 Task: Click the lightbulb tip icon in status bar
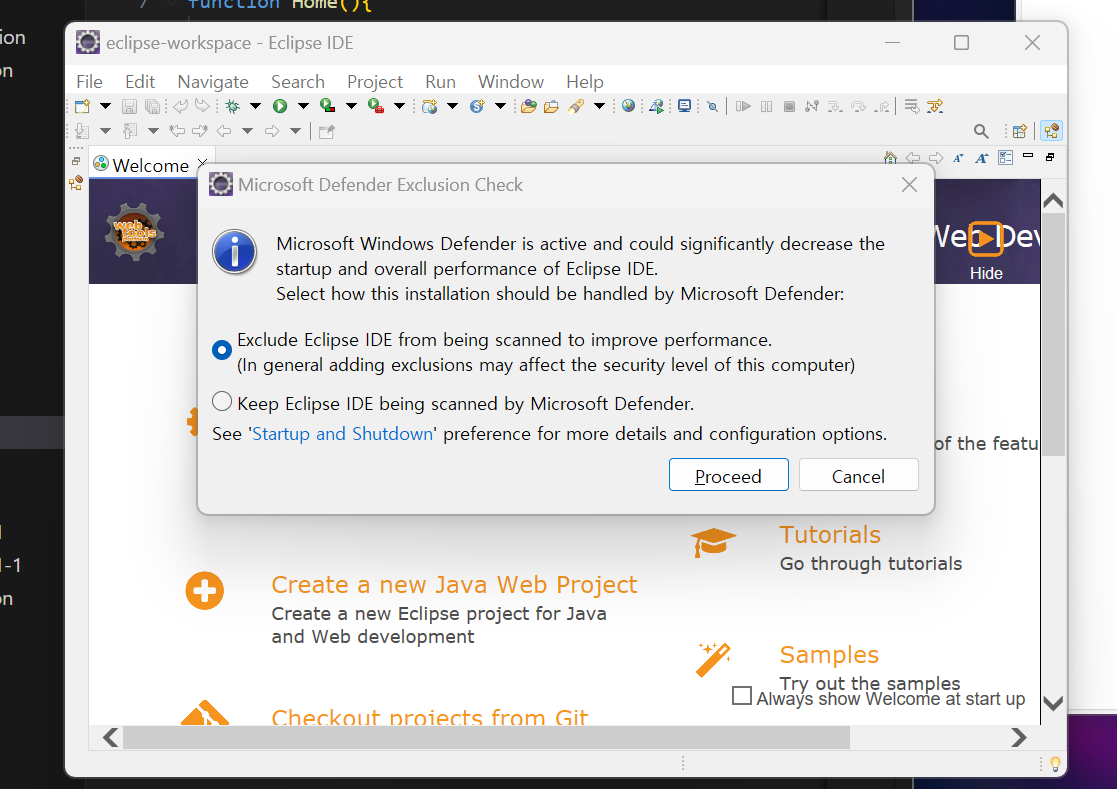tap(1055, 764)
